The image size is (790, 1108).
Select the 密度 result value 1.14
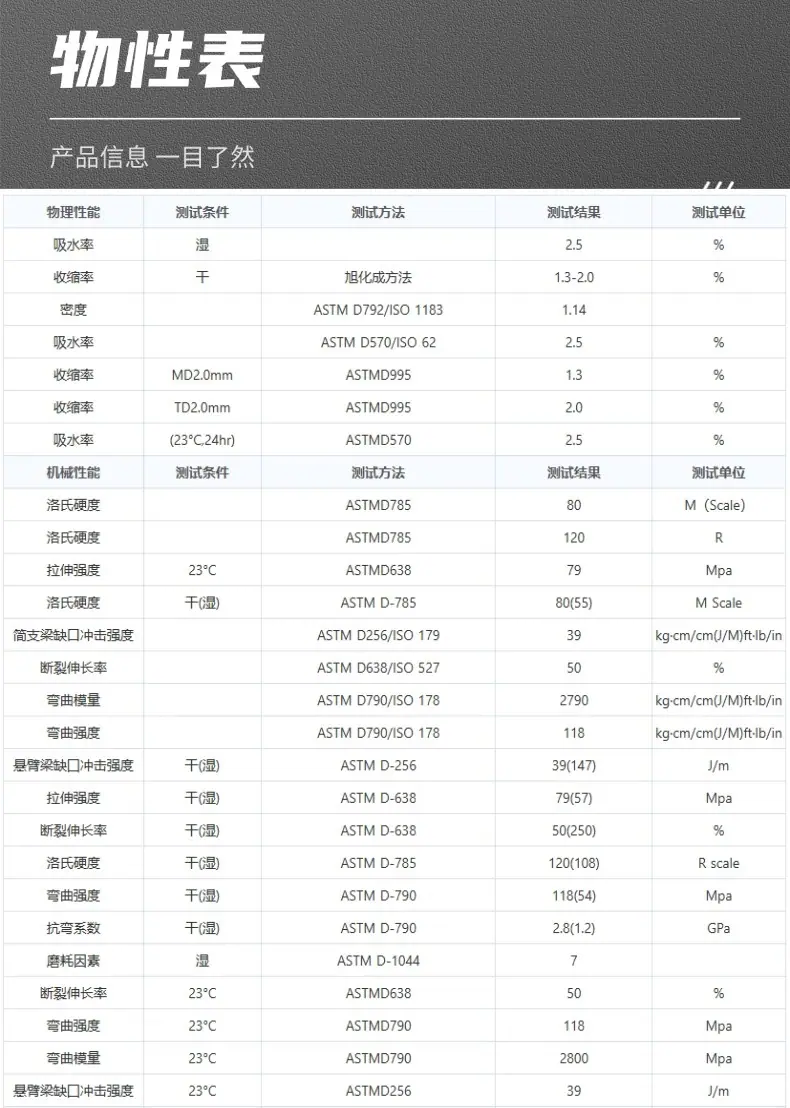click(x=574, y=310)
